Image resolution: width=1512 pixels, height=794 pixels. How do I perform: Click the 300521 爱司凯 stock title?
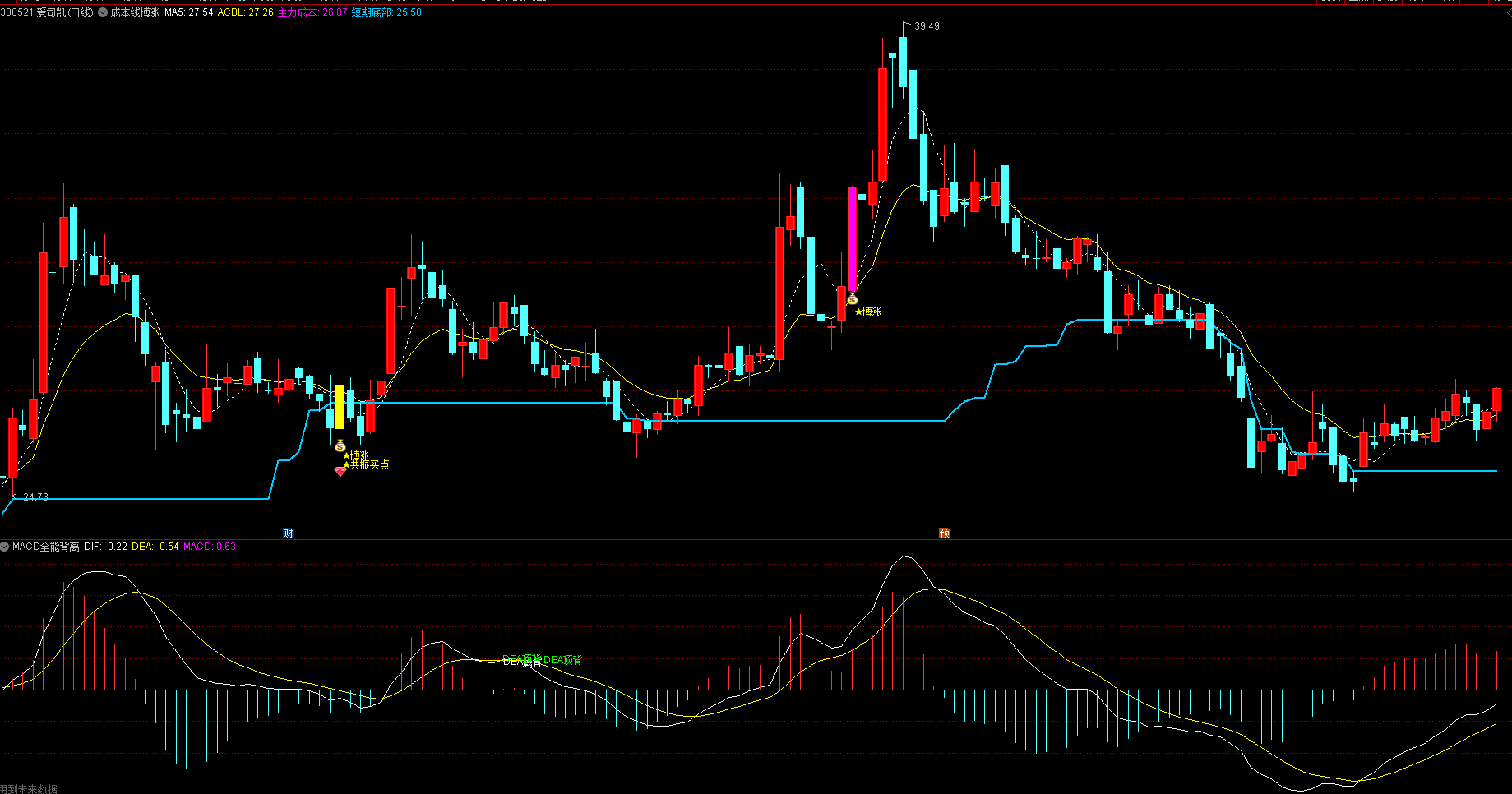(47, 13)
